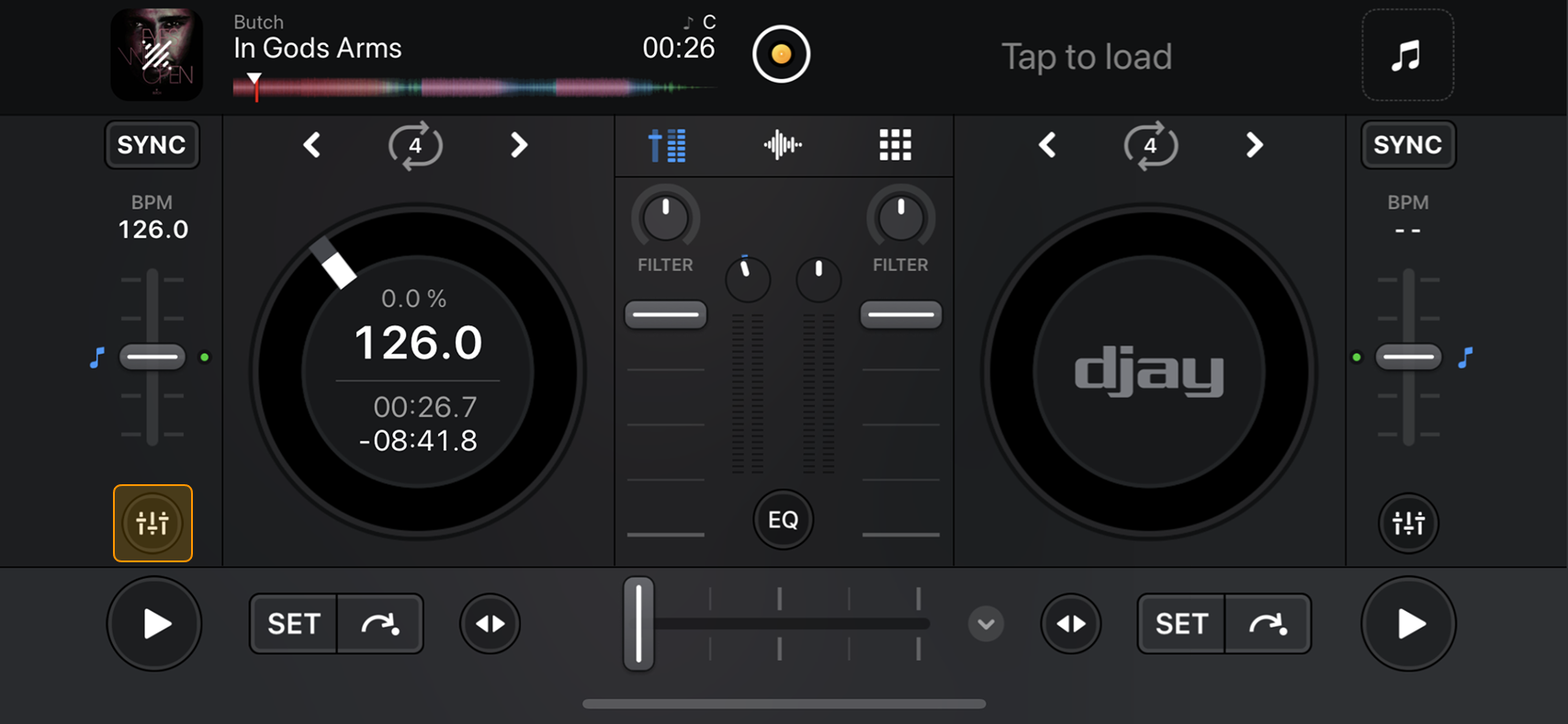
Task: Tap the left deck pitch bend button
Action: pyautogui.click(x=490, y=624)
